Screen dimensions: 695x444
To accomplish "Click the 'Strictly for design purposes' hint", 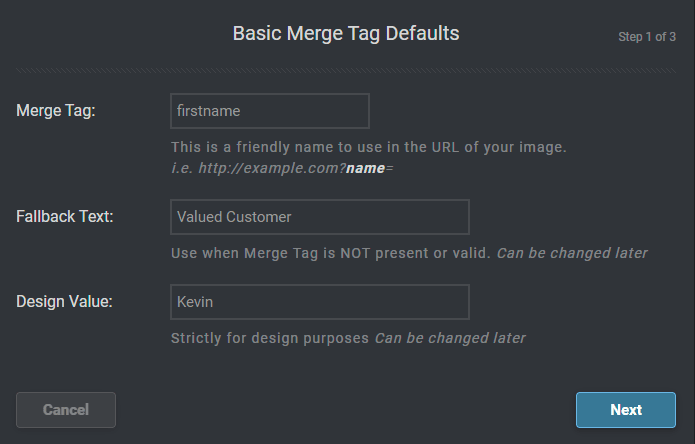I will (270, 338).
